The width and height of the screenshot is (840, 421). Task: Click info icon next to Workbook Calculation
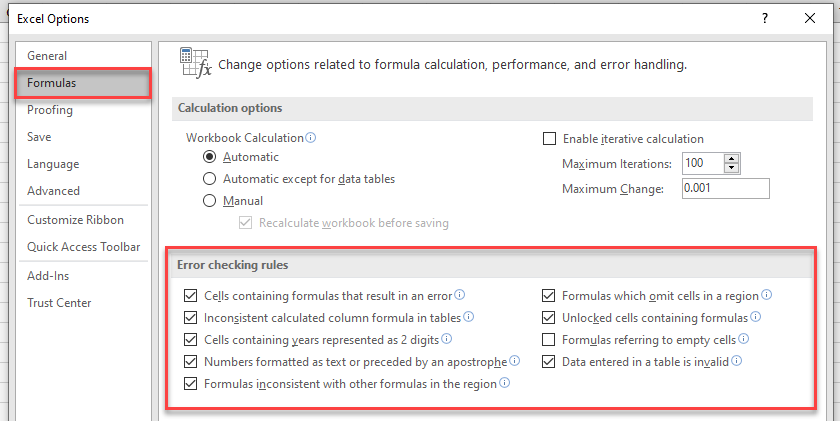(311, 138)
